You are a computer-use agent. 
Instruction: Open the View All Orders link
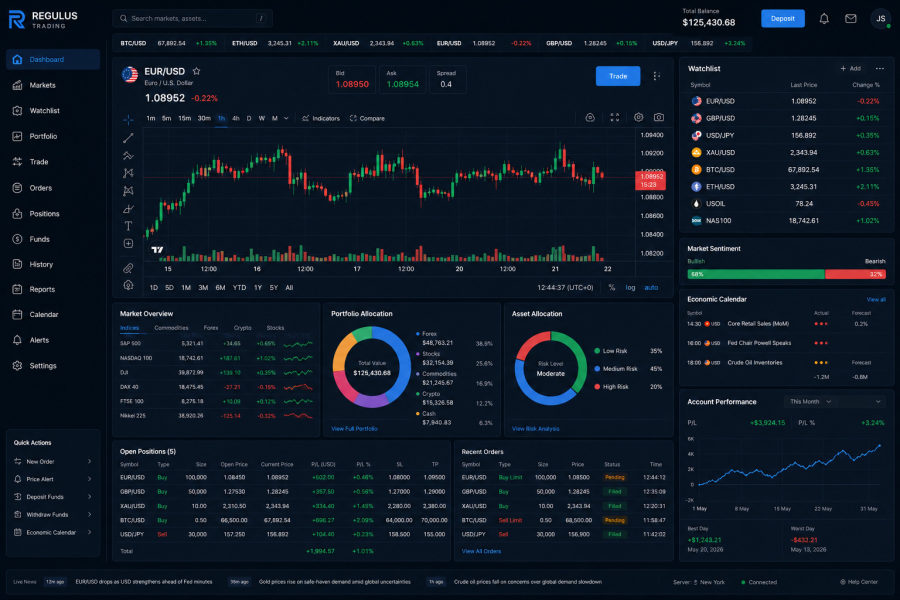[x=481, y=551]
